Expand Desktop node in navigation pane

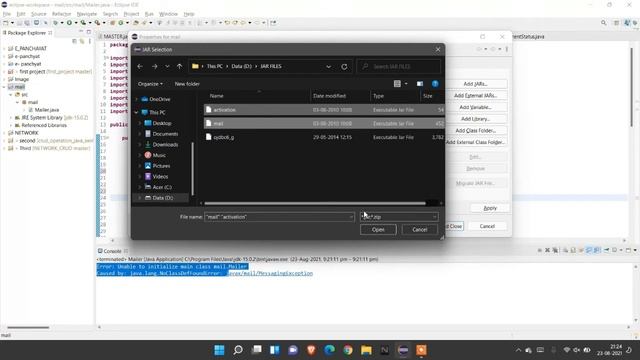[140, 123]
